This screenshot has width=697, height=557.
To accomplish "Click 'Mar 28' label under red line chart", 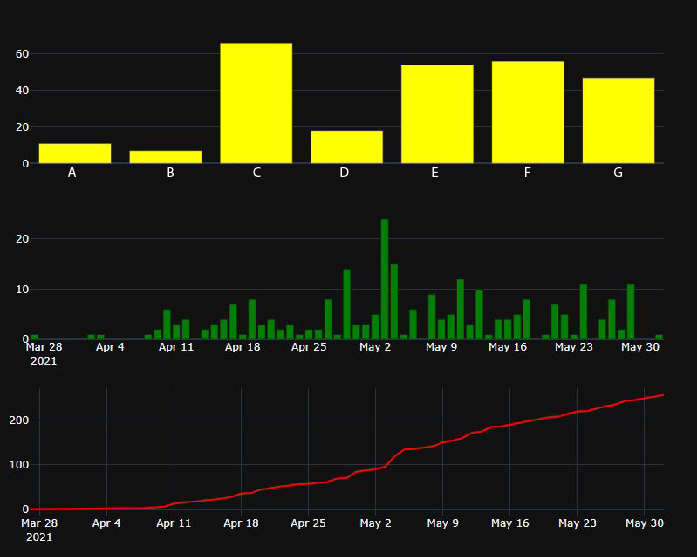I will coord(40,523).
